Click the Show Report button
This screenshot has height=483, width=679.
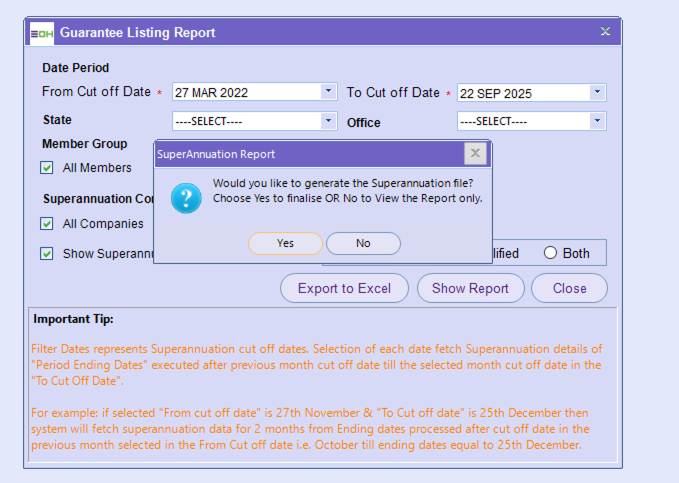click(470, 288)
